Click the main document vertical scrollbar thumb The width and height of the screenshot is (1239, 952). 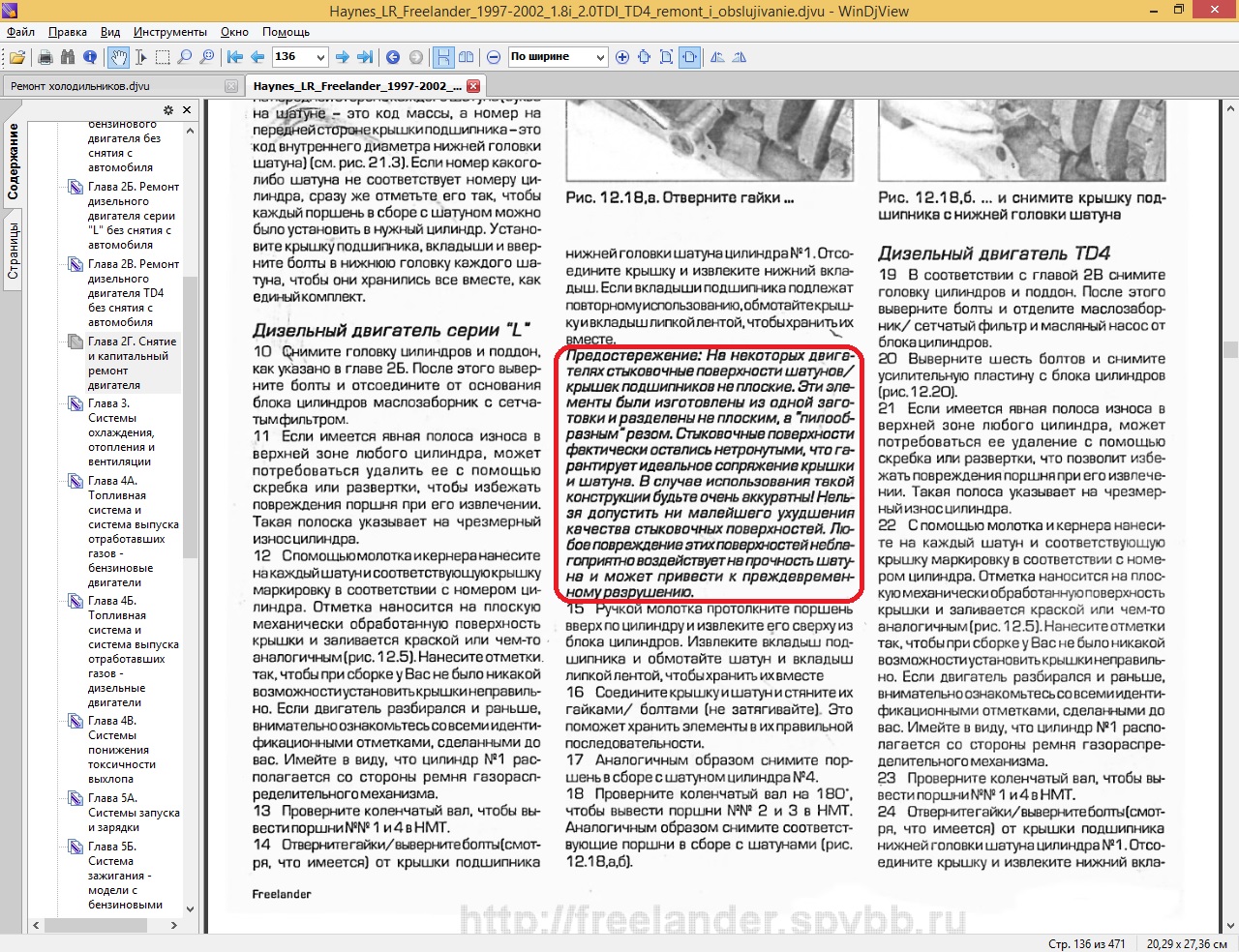pyautogui.click(x=1230, y=349)
